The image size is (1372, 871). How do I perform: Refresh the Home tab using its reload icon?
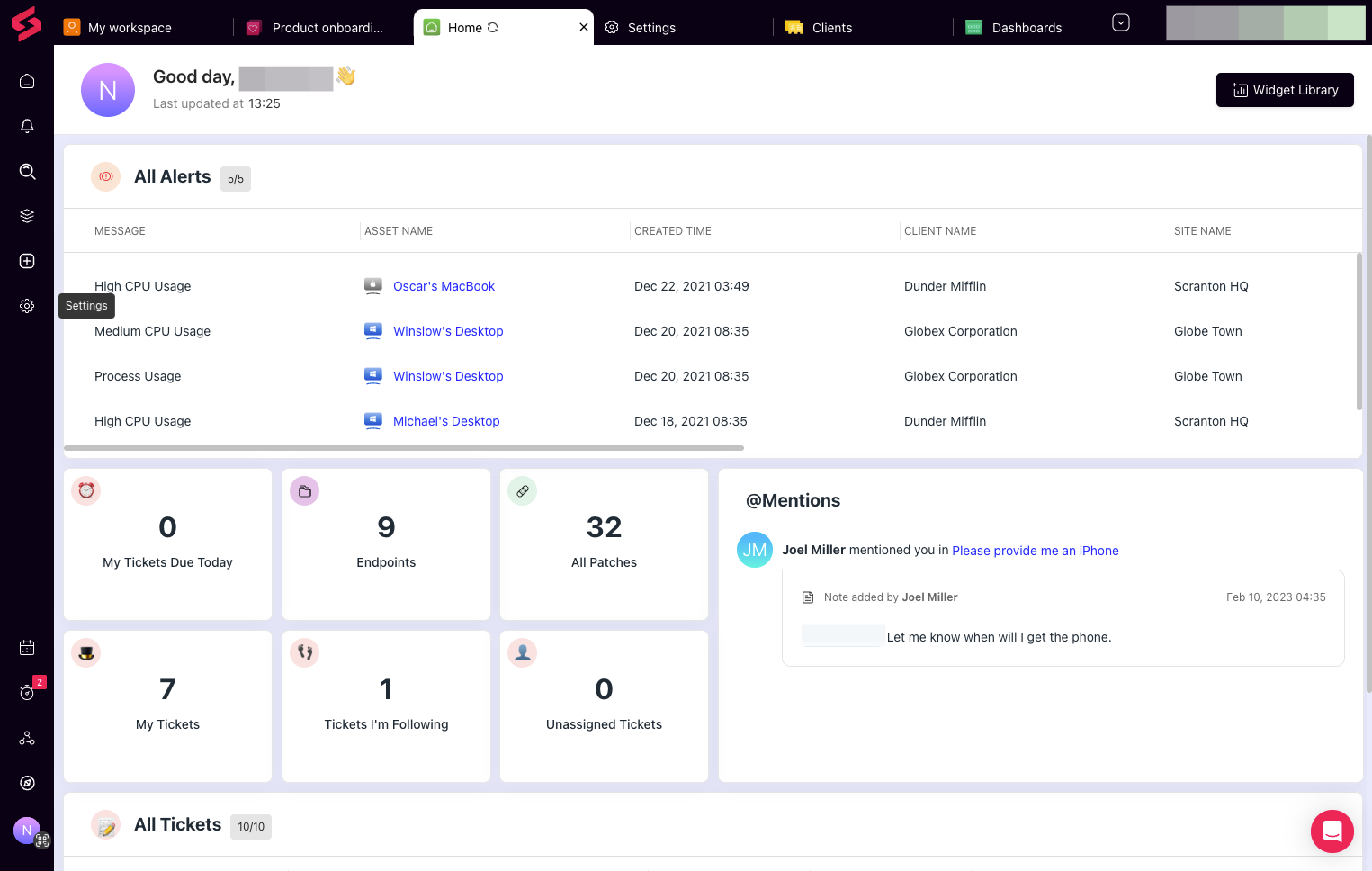(492, 28)
